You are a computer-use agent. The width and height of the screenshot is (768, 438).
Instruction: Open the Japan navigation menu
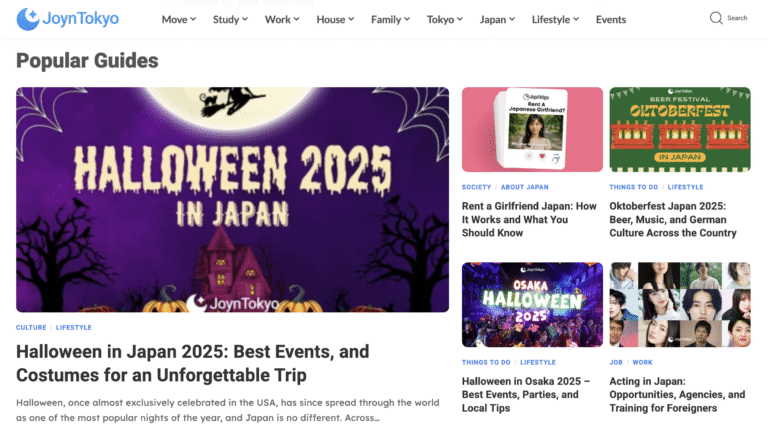point(497,19)
